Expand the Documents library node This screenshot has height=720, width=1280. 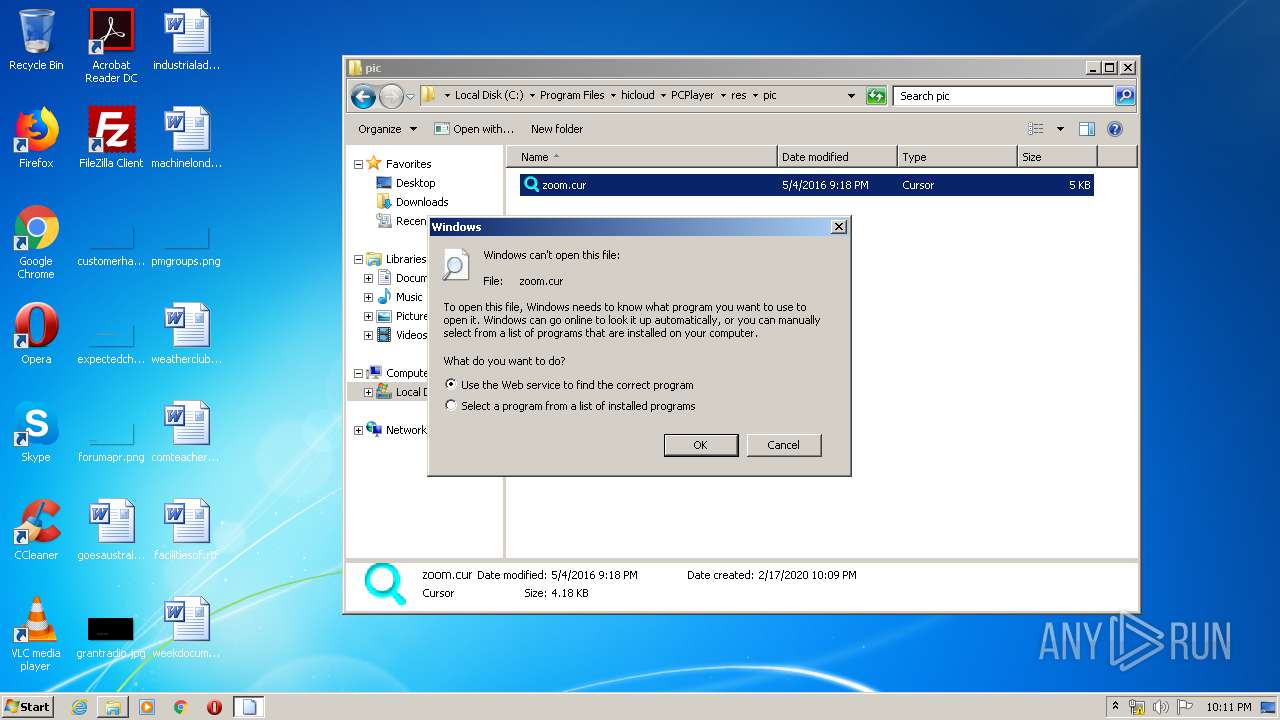point(368,278)
